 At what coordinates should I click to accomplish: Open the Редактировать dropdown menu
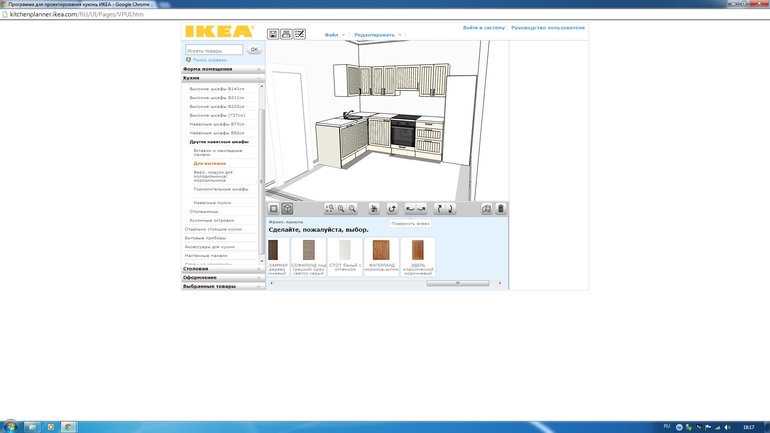coord(377,35)
